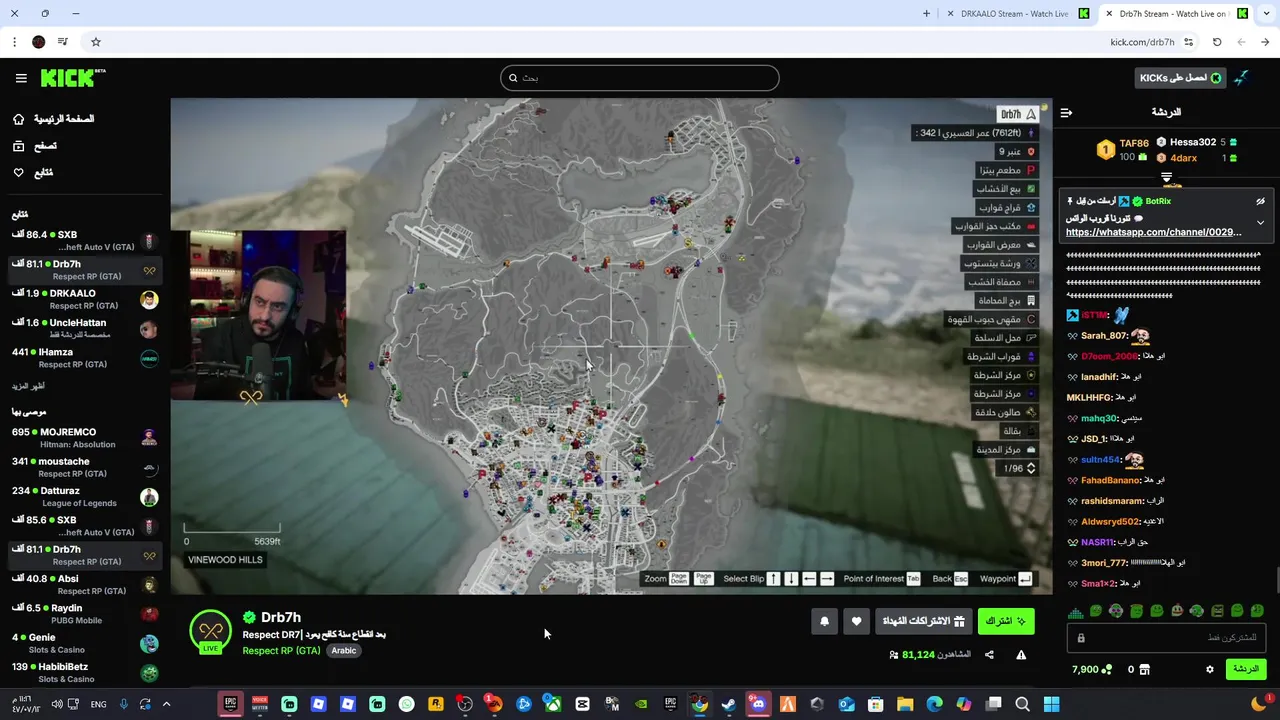The image size is (1280, 720).
Task: Open recommended channel moustache
Action: point(85,467)
